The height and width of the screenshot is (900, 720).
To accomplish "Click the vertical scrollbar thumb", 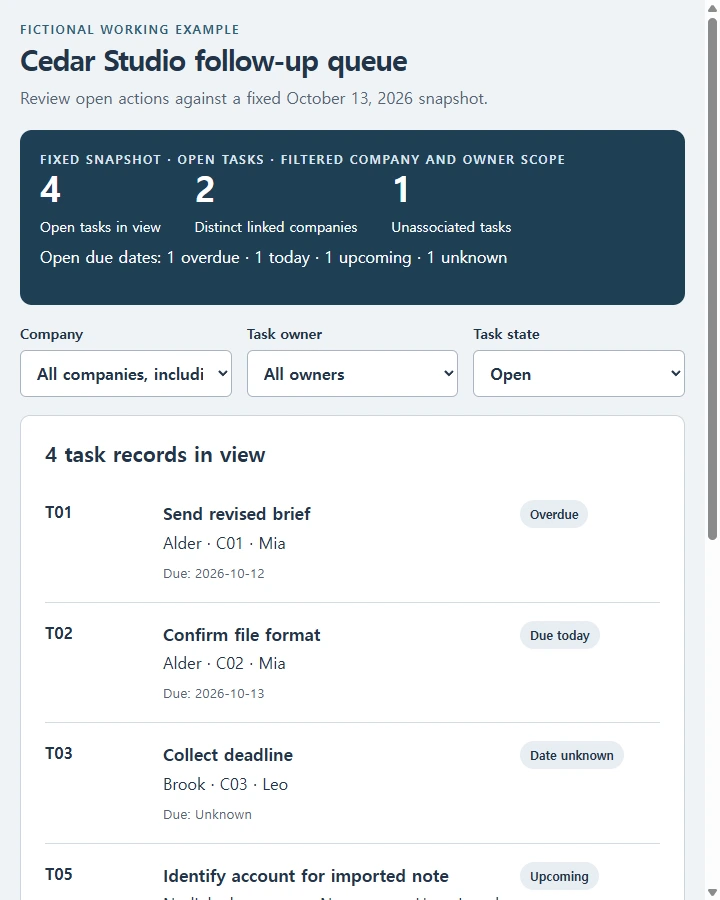I will (713, 278).
